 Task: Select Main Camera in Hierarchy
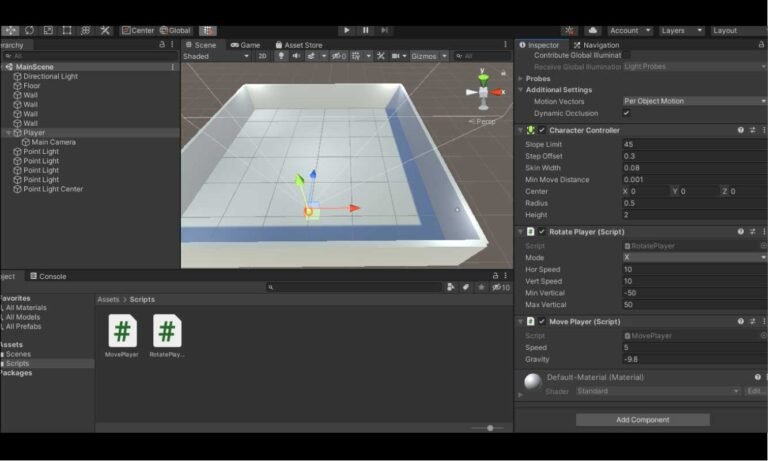pos(53,142)
